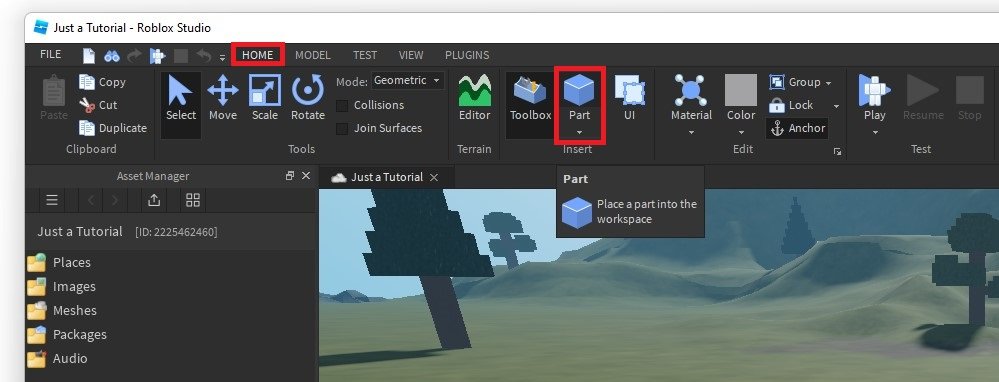Expand the Part type dropdown arrow
The image size is (999, 382).
[579, 132]
